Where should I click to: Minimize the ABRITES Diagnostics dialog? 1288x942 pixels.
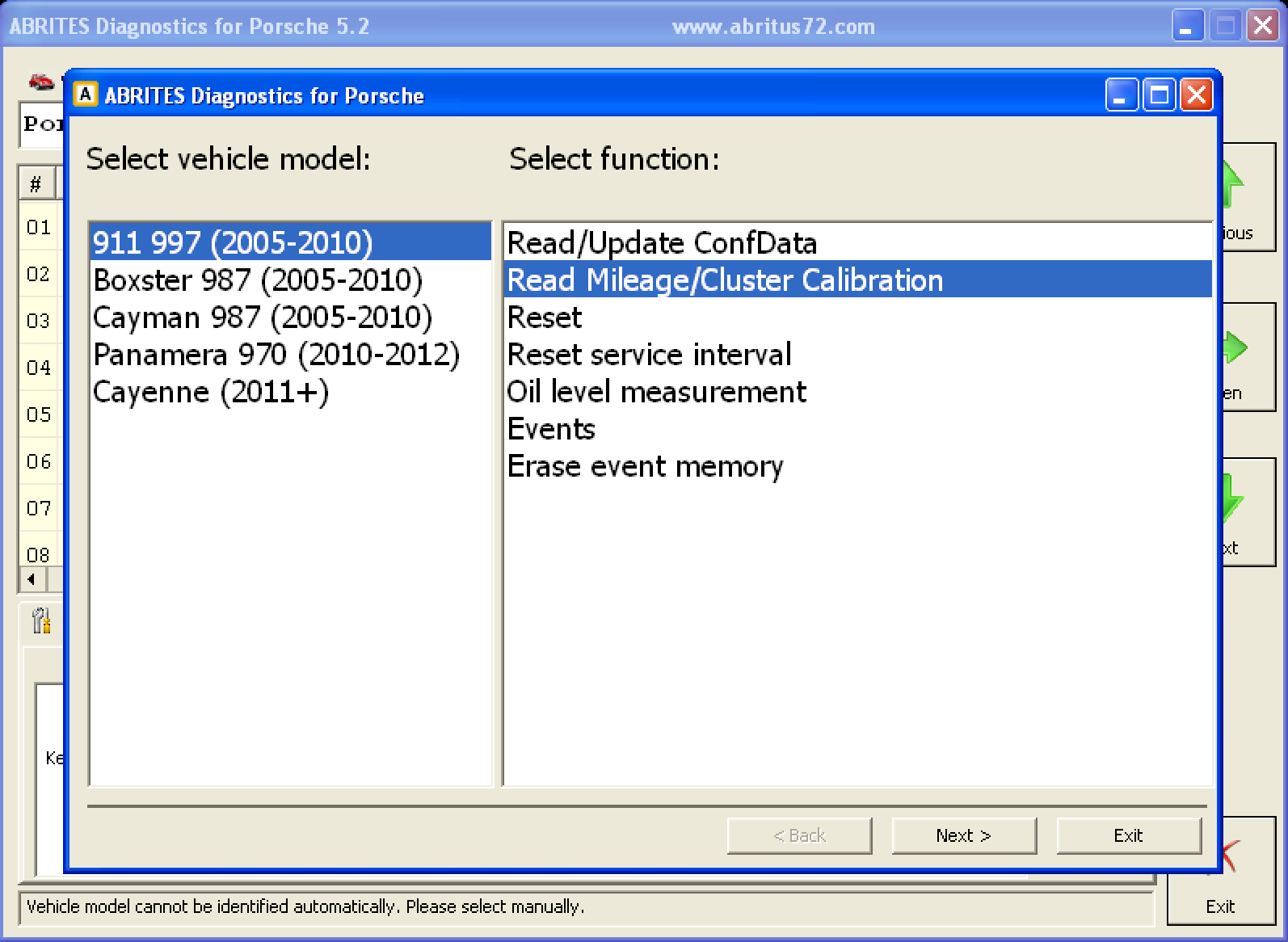1122,95
